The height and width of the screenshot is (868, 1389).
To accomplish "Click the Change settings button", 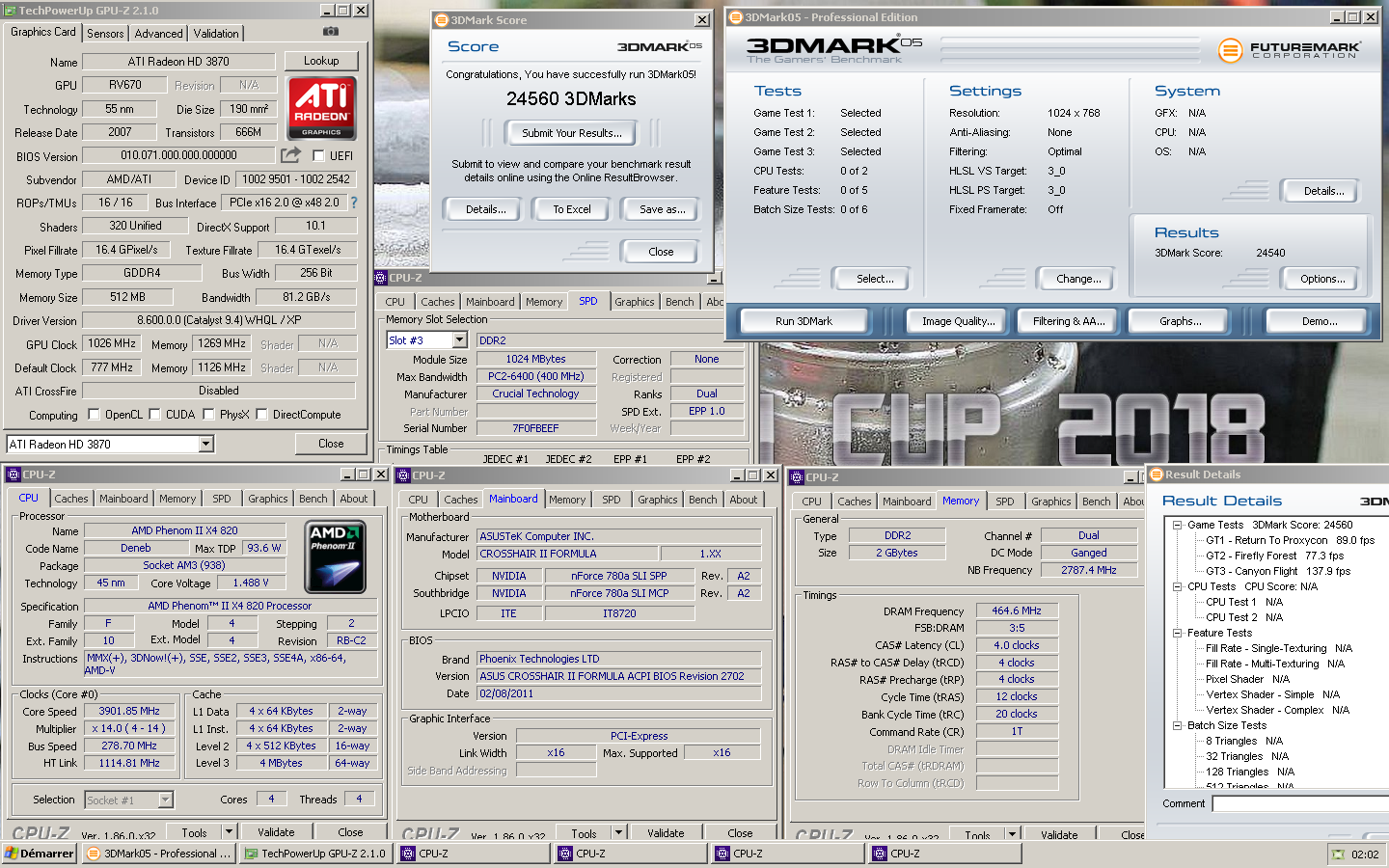I will point(1078,279).
